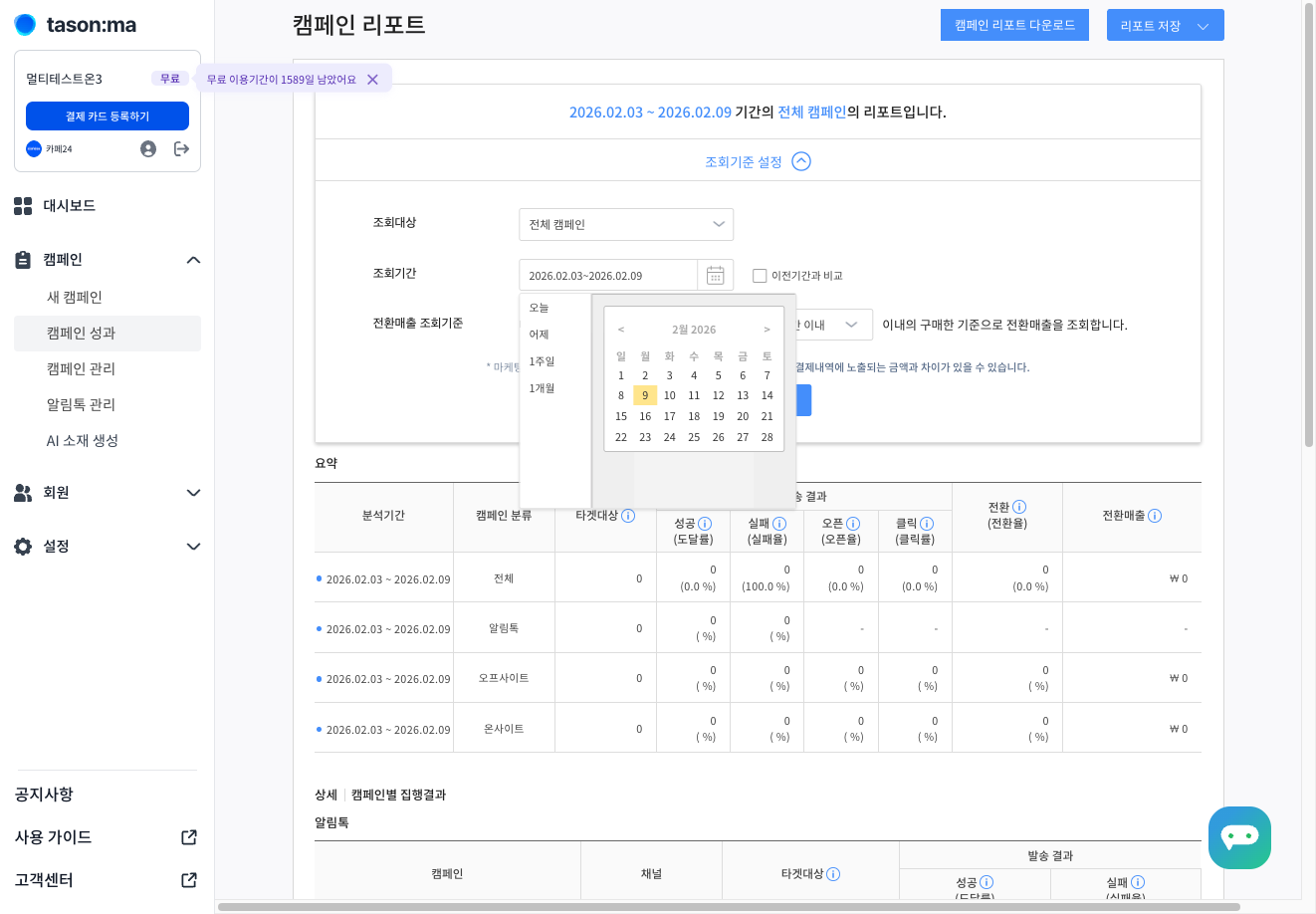Screen dimensions: 1316x914
Task: Collapse the 조회기준 설정 circle arrow
Action: [801, 161]
